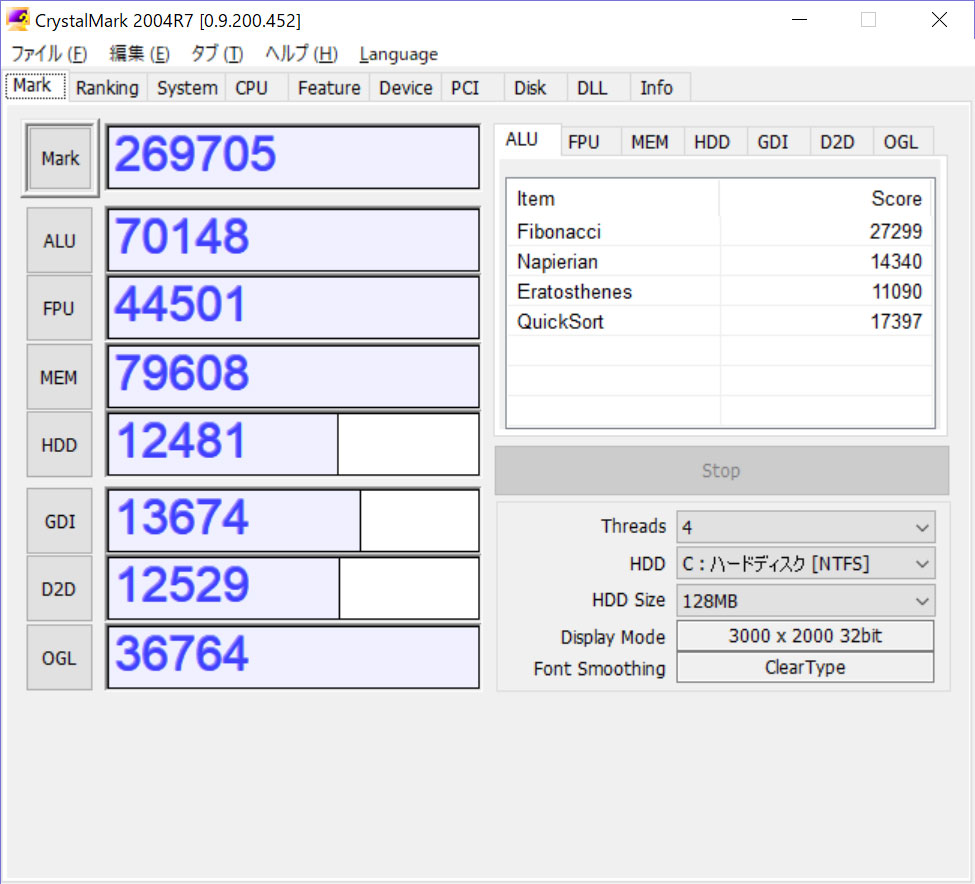Open the ALU detail tab
Viewport: 975px width, 884px height.
pyautogui.click(x=527, y=140)
